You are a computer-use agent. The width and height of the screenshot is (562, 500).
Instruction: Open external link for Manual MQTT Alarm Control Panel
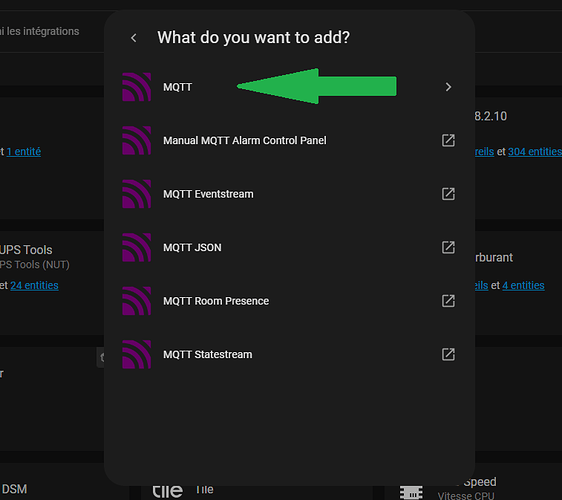point(448,141)
